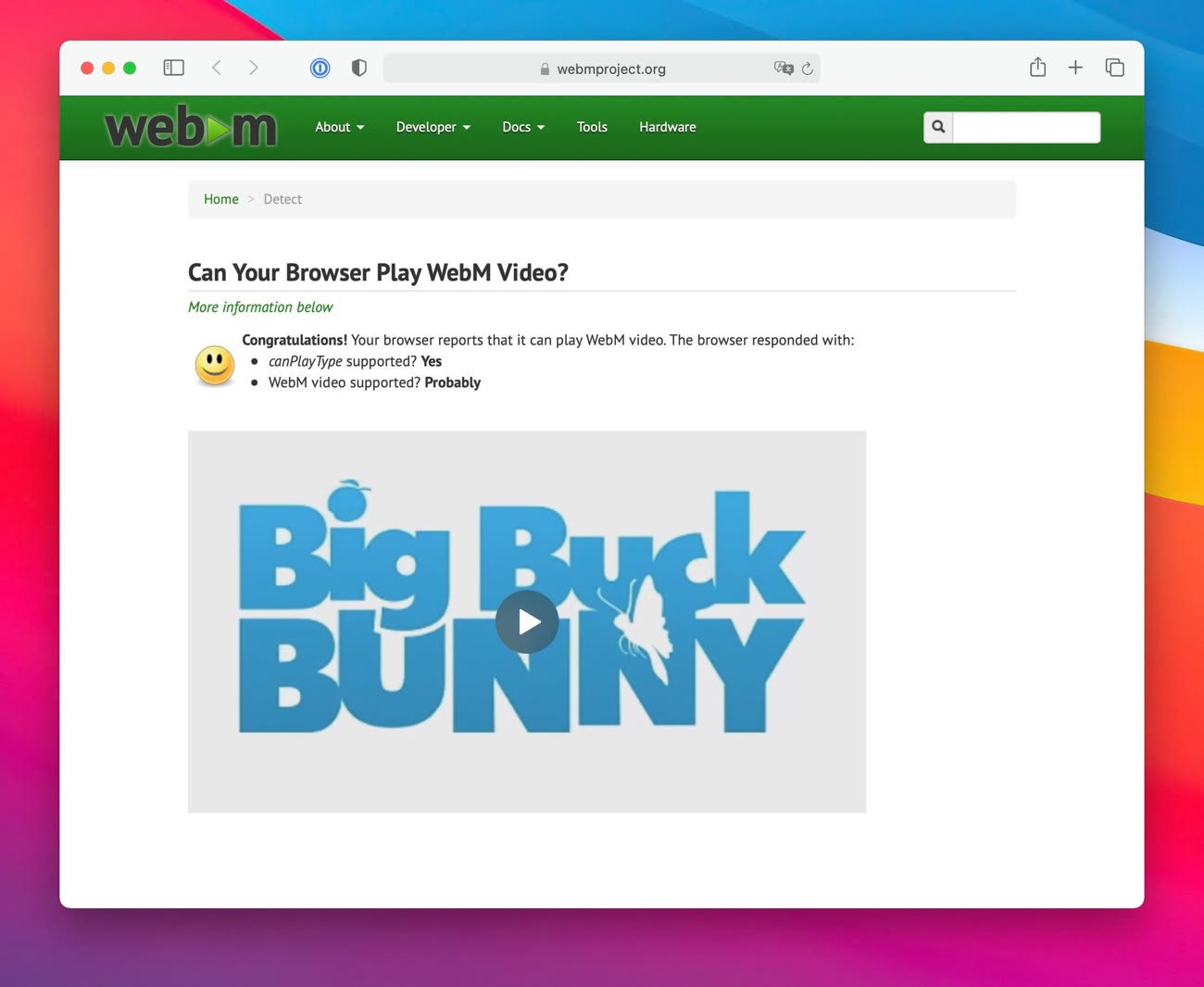Focus the site search input field
The image size is (1204, 987).
click(x=1026, y=127)
